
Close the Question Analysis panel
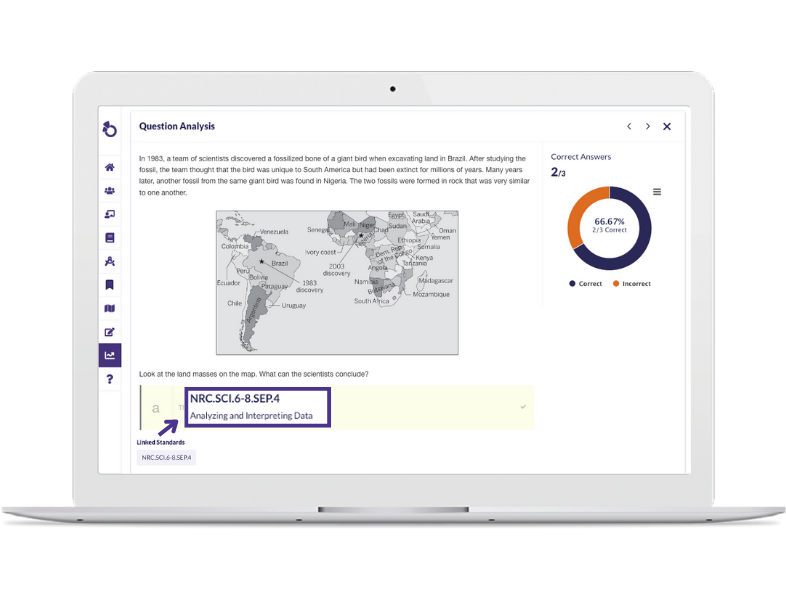click(x=667, y=127)
